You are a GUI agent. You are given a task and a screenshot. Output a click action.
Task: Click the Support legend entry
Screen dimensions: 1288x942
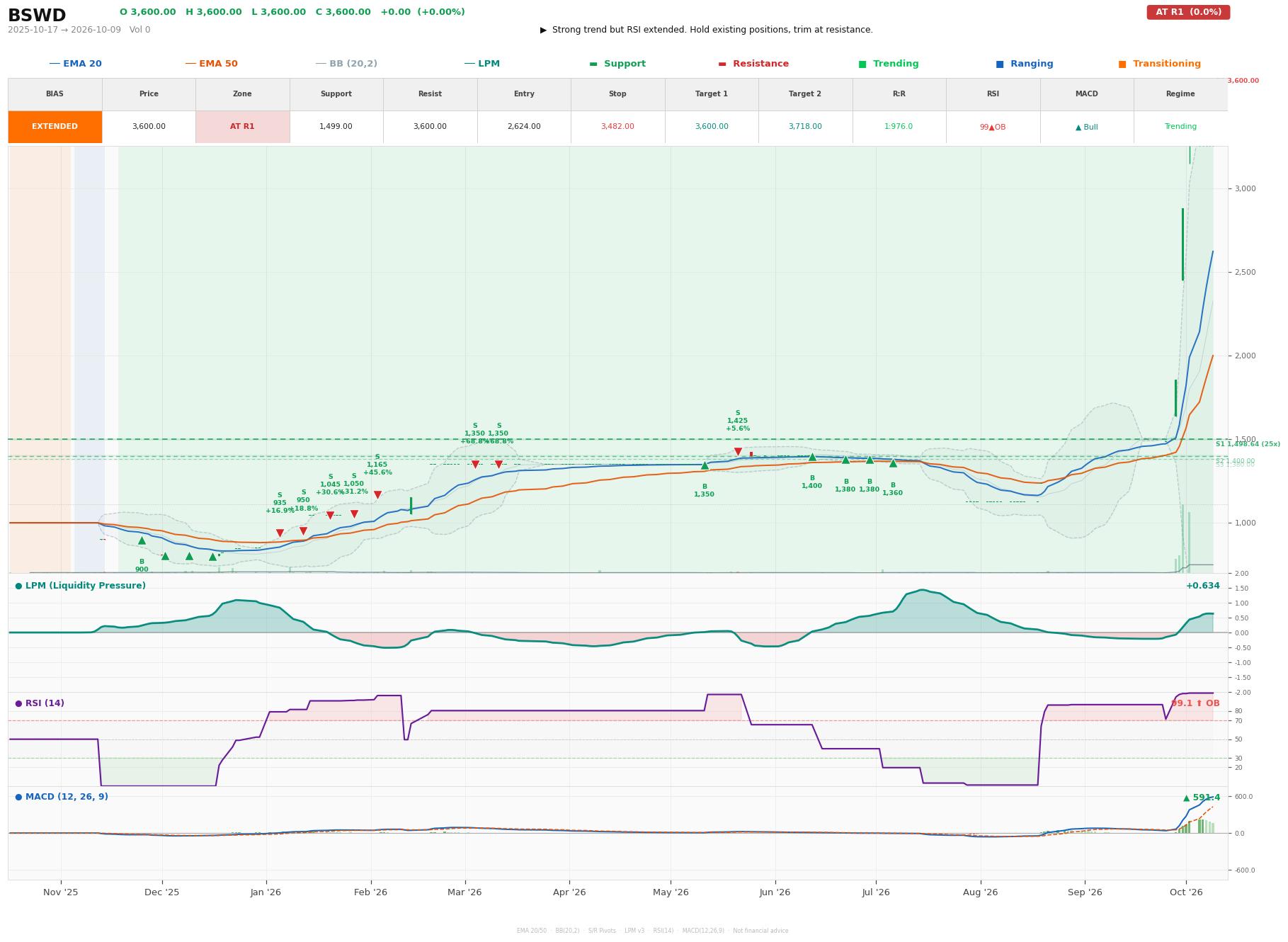[x=617, y=64]
